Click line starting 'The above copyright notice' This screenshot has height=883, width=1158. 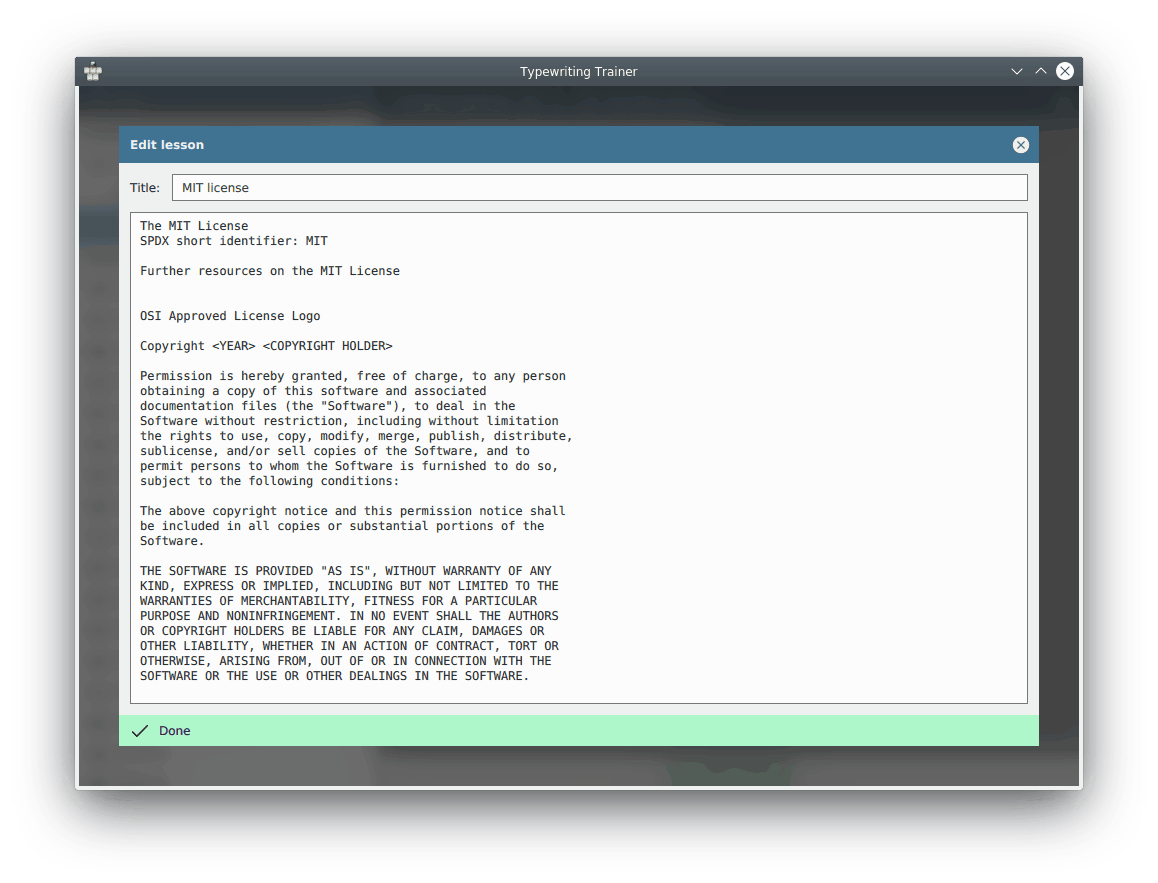pos(352,511)
